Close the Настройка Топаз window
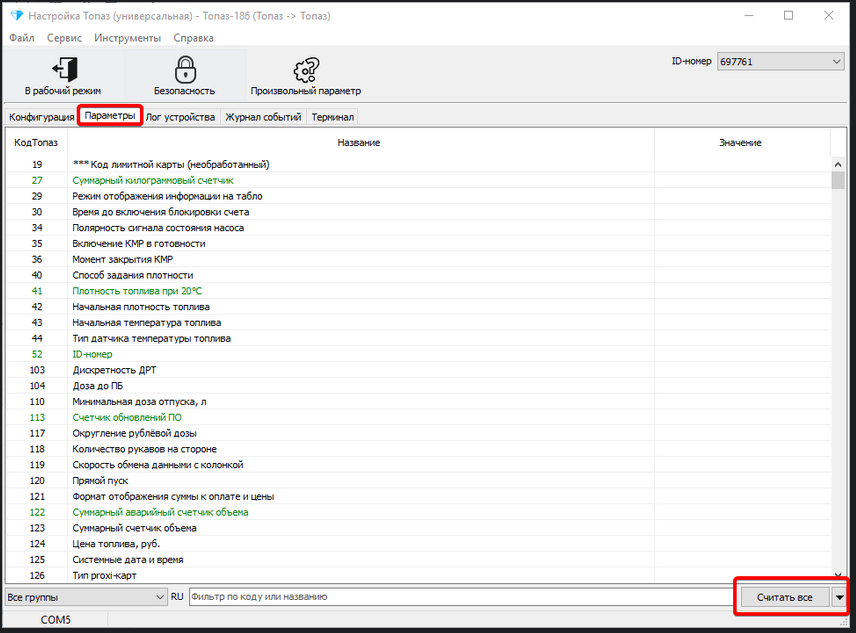 point(829,16)
